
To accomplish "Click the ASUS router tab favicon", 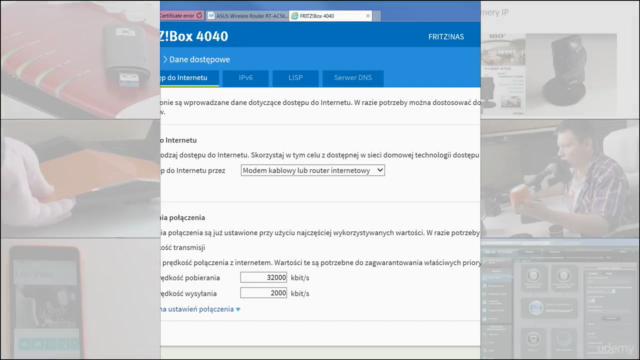I will pos(211,16).
